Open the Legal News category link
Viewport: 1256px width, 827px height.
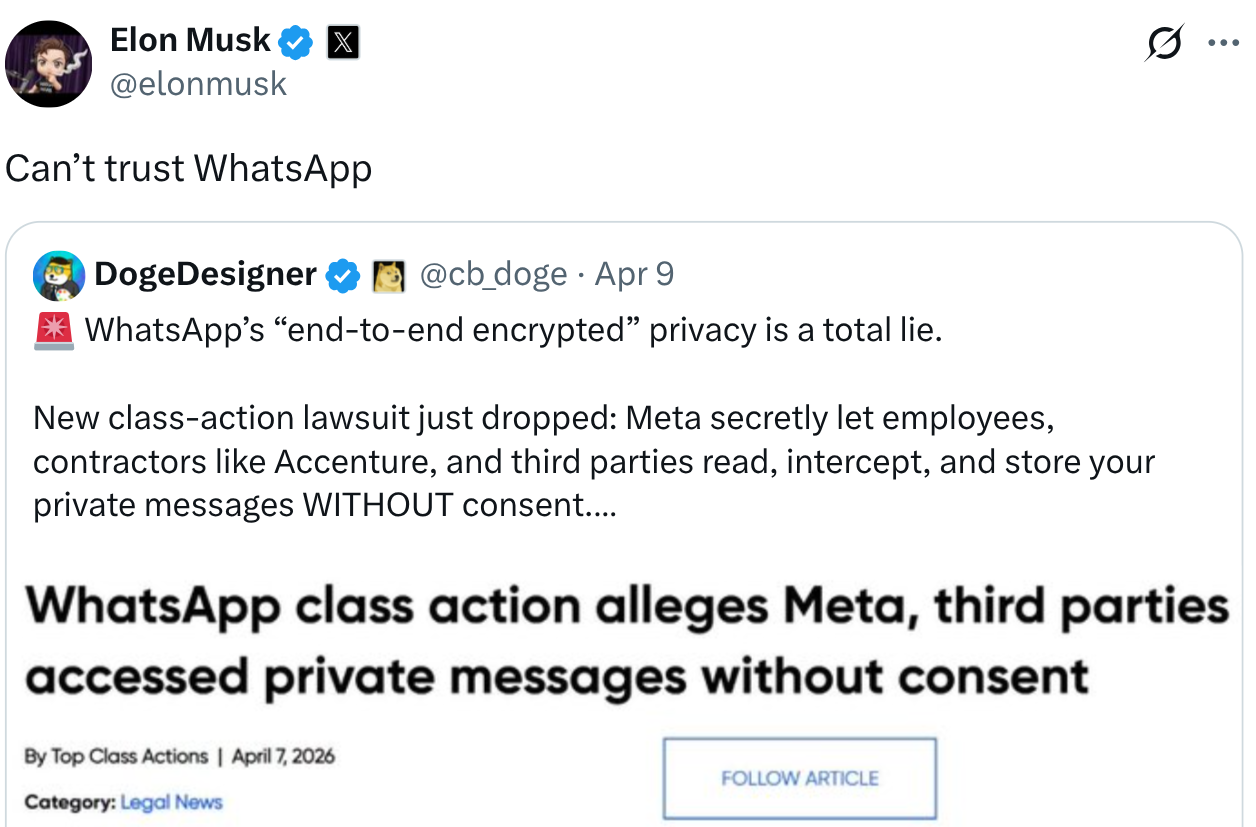tap(171, 802)
